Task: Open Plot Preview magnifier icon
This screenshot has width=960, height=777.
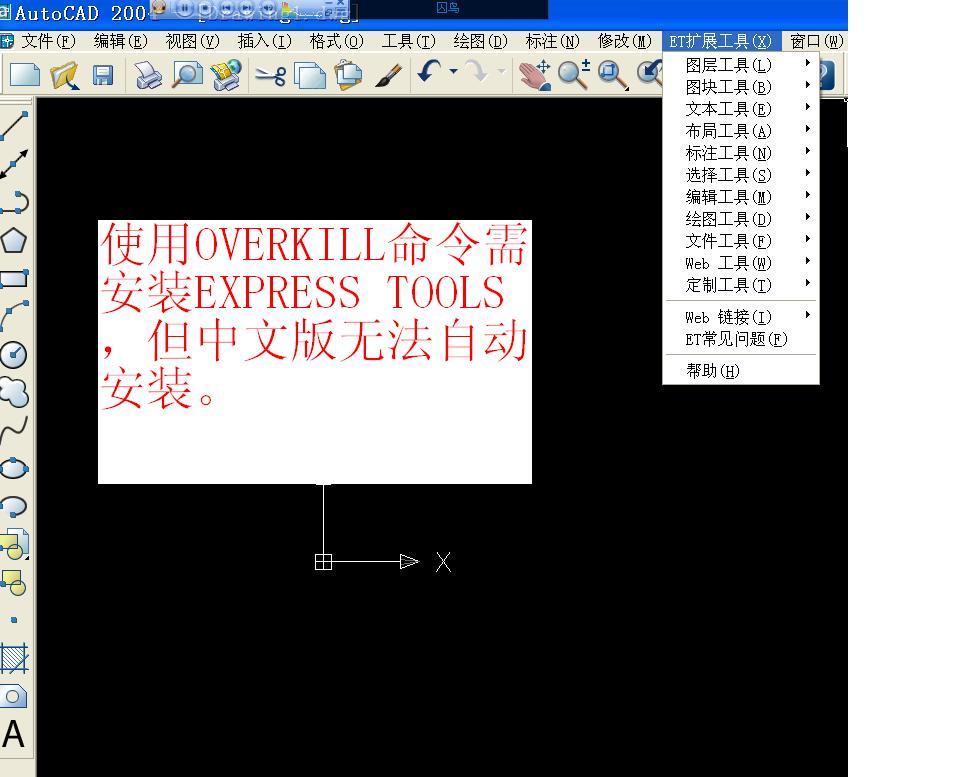Action: click(x=187, y=75)
